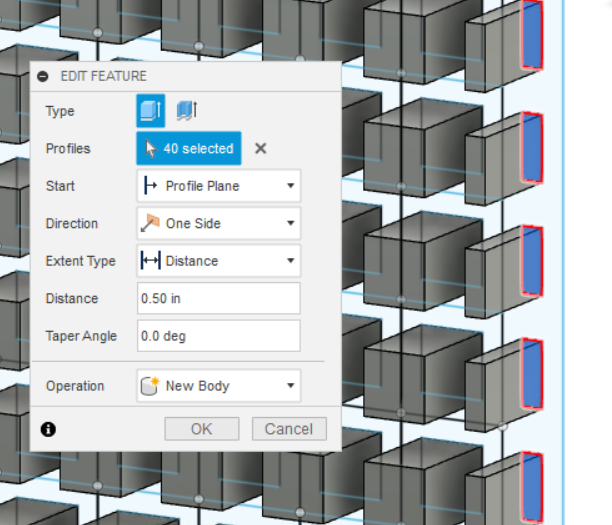The image size is (612, 525).
Task: Click the 40 selected profiles button
Action: click(189, 148)
